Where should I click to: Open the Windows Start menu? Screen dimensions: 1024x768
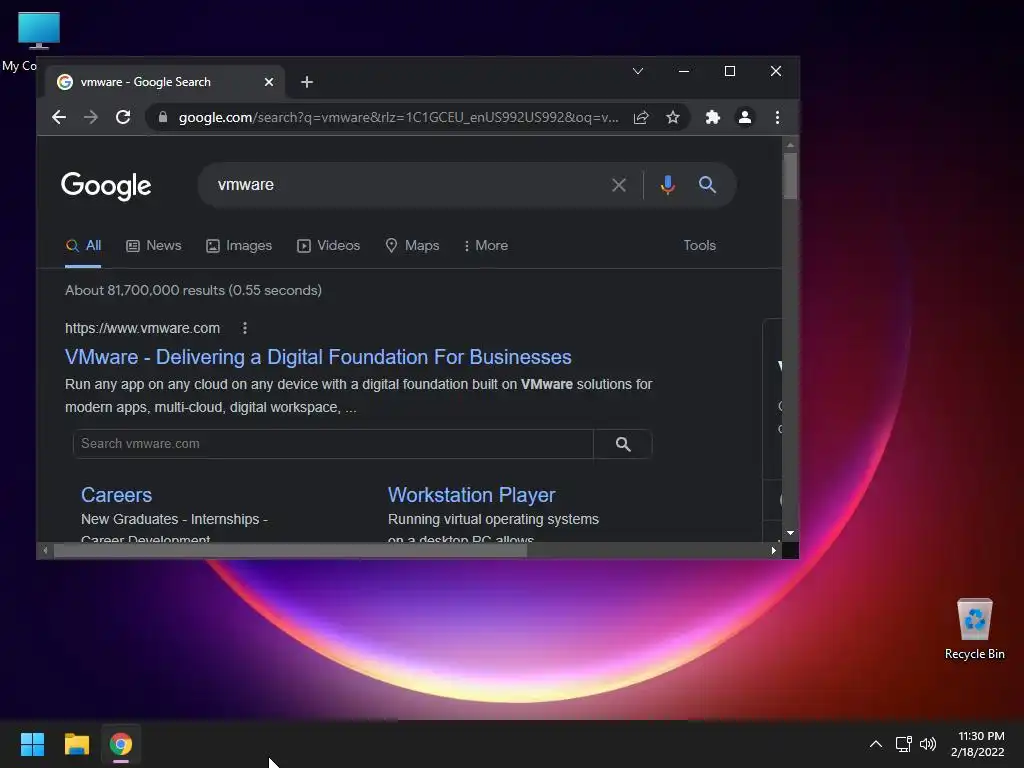[x=33, y=744]
